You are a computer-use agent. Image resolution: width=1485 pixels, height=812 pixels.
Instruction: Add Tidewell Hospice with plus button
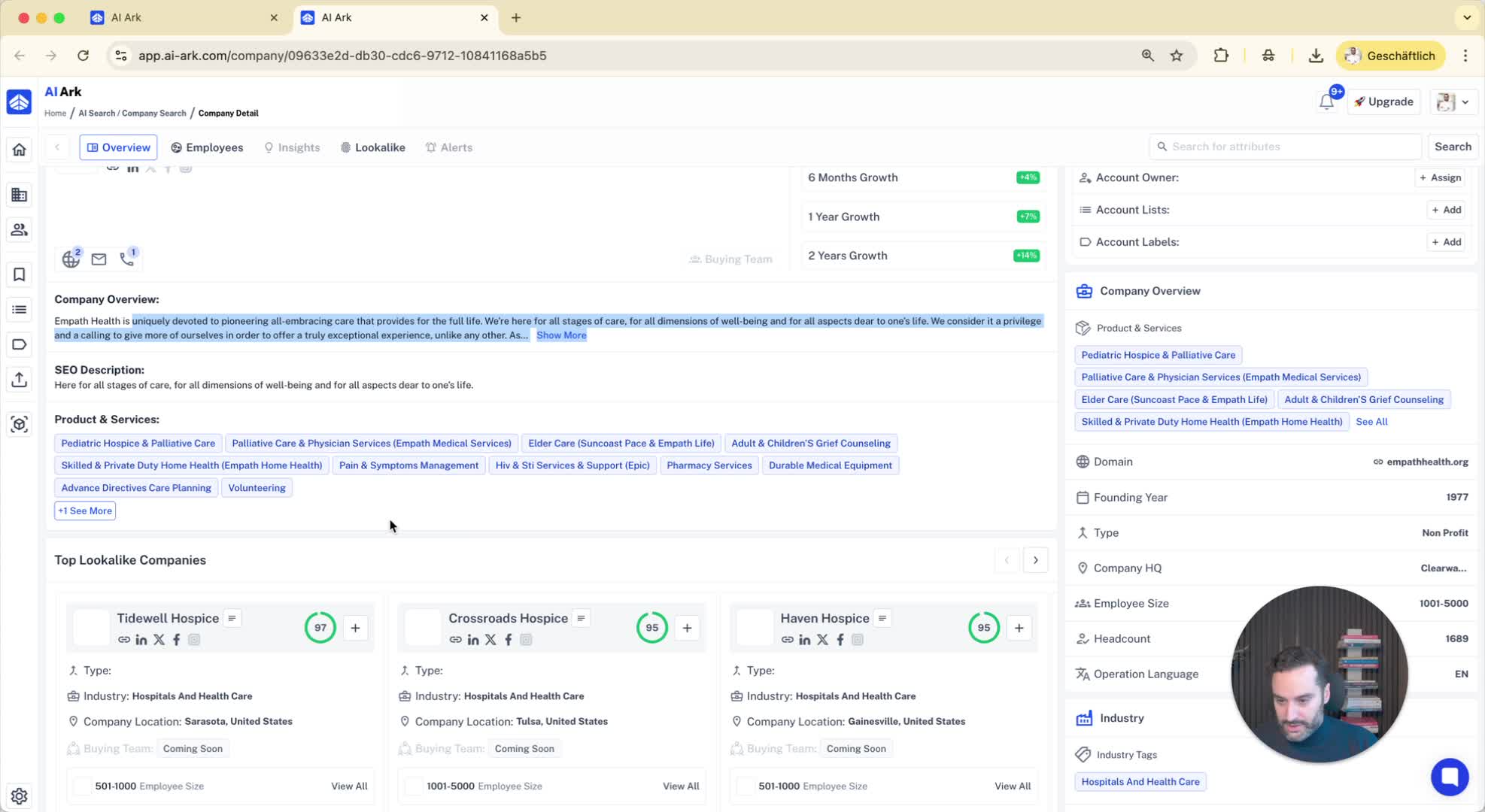pyautogui.click(x=355, y=628)
